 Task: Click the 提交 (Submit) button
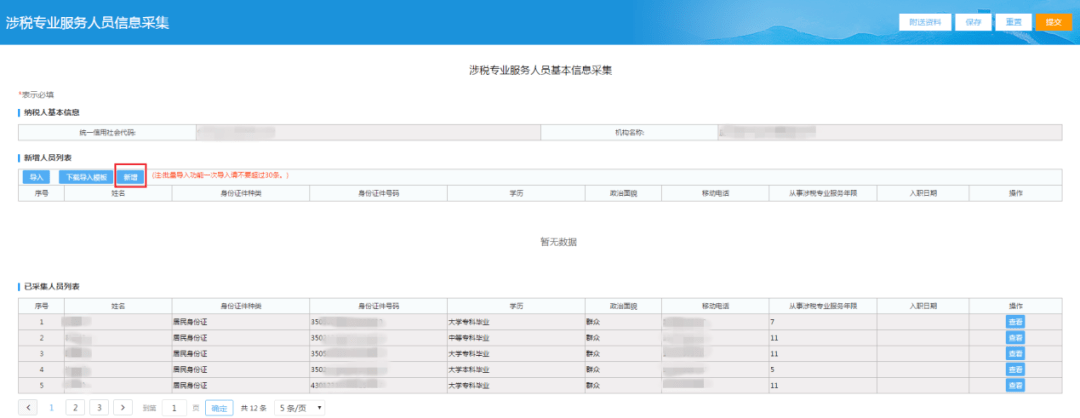click(x=1052, y=22)
